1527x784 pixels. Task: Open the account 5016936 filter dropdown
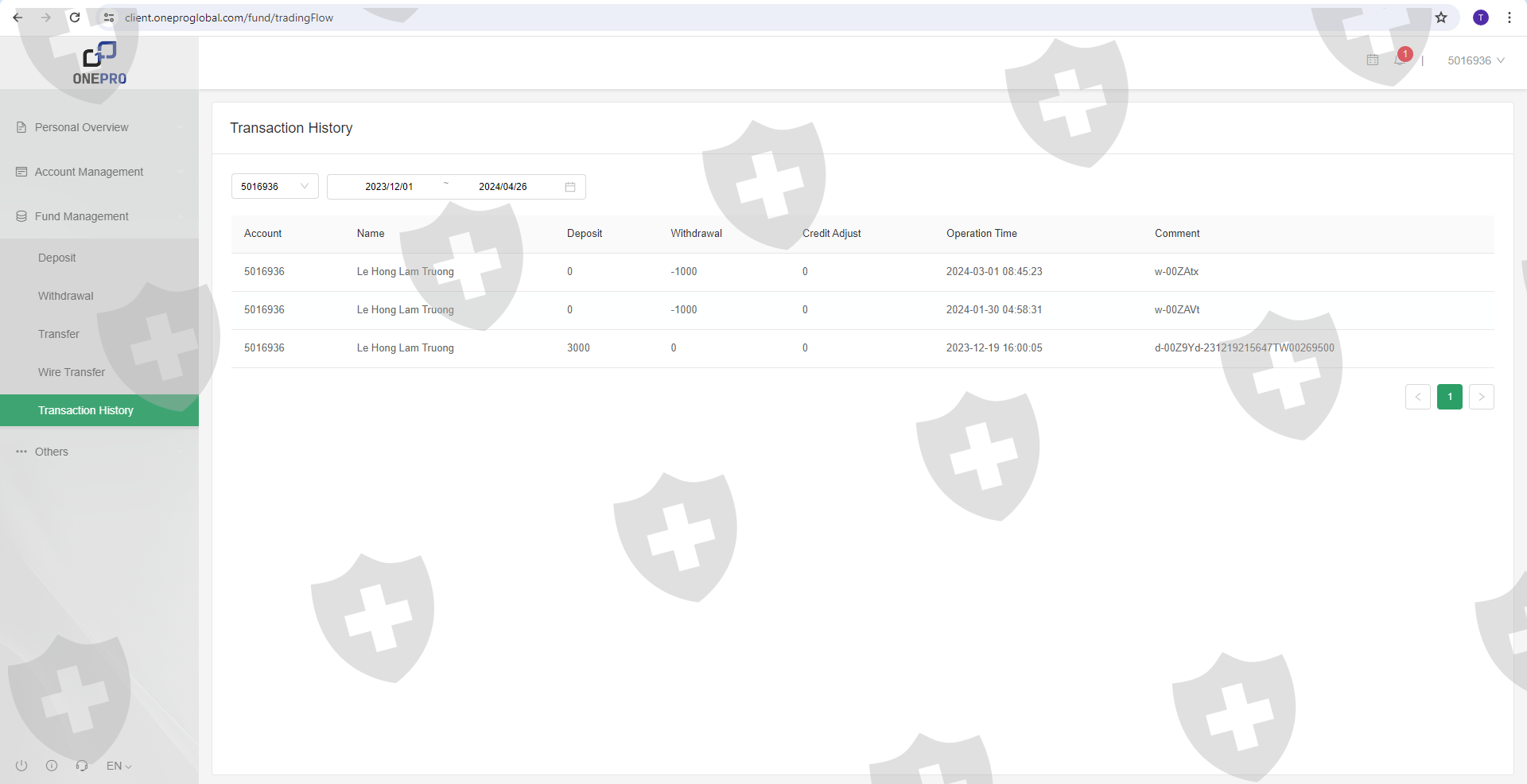[x=274, y=187]
